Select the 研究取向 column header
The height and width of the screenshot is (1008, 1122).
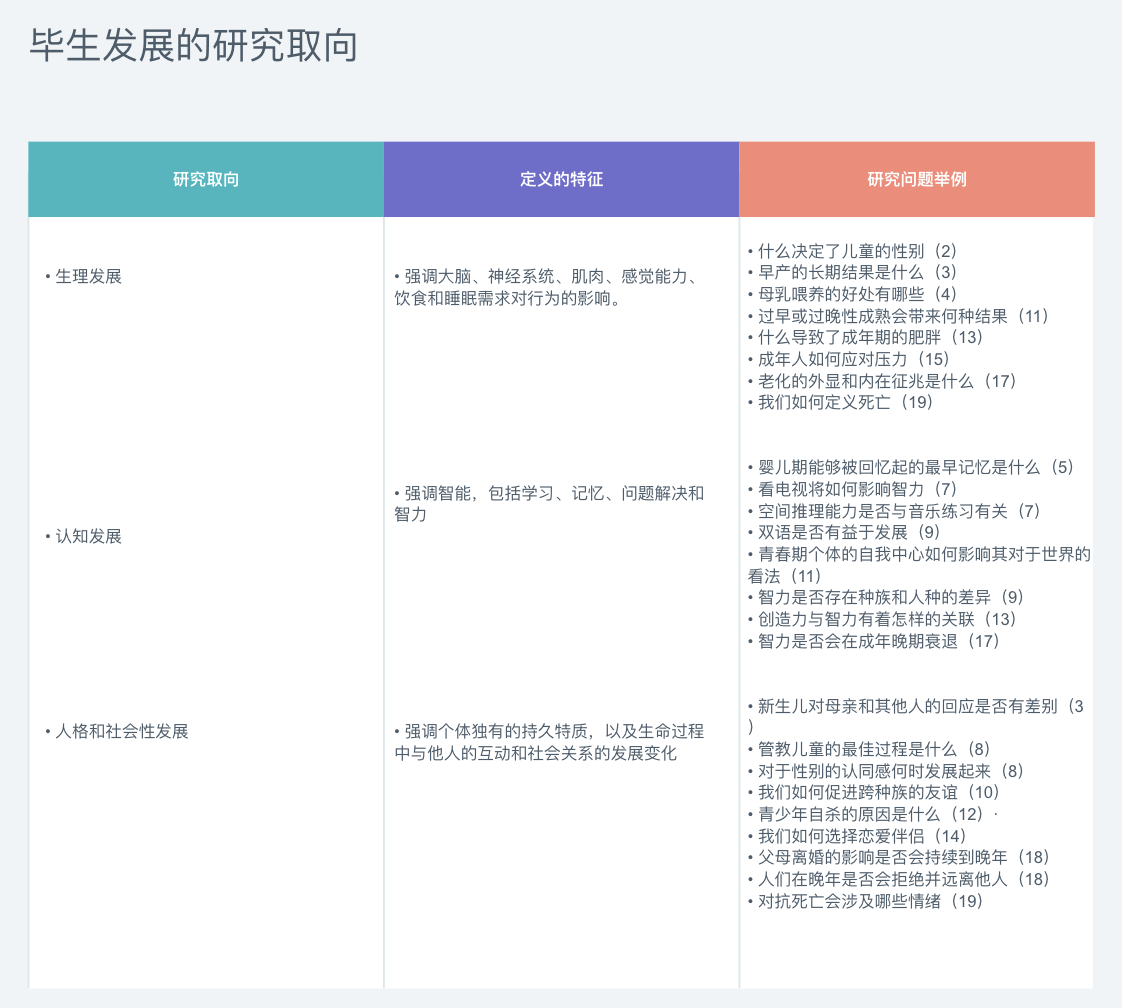206,180
